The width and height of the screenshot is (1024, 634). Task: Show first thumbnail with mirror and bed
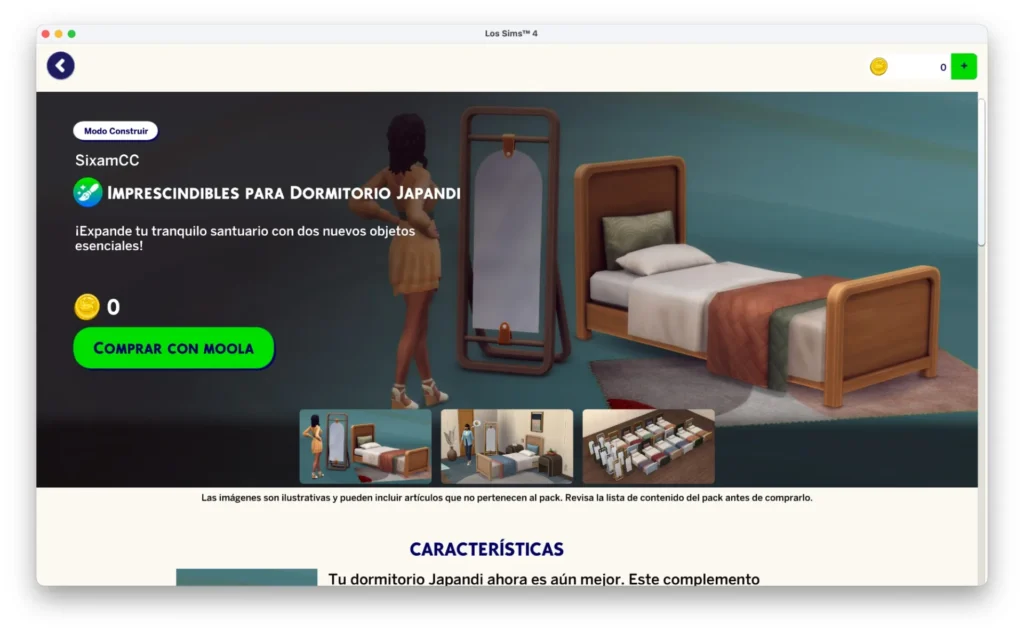(365, 447)
